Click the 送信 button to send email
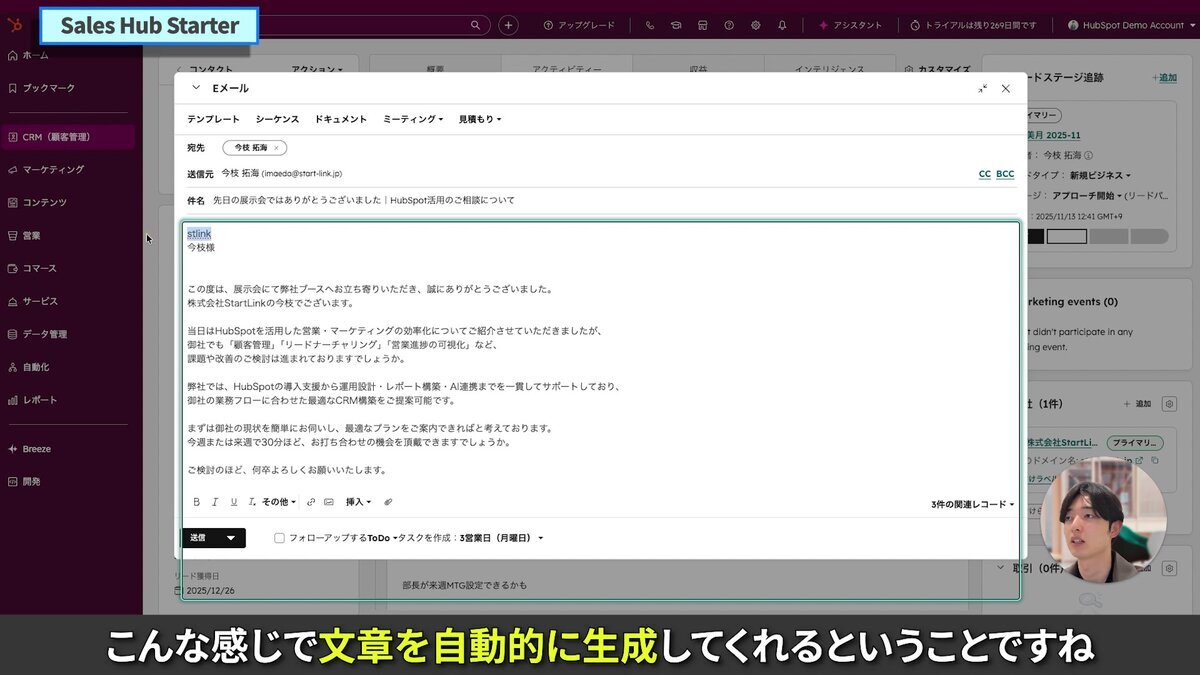Screen dimensions: 1200x675 (x=197, y=537)
